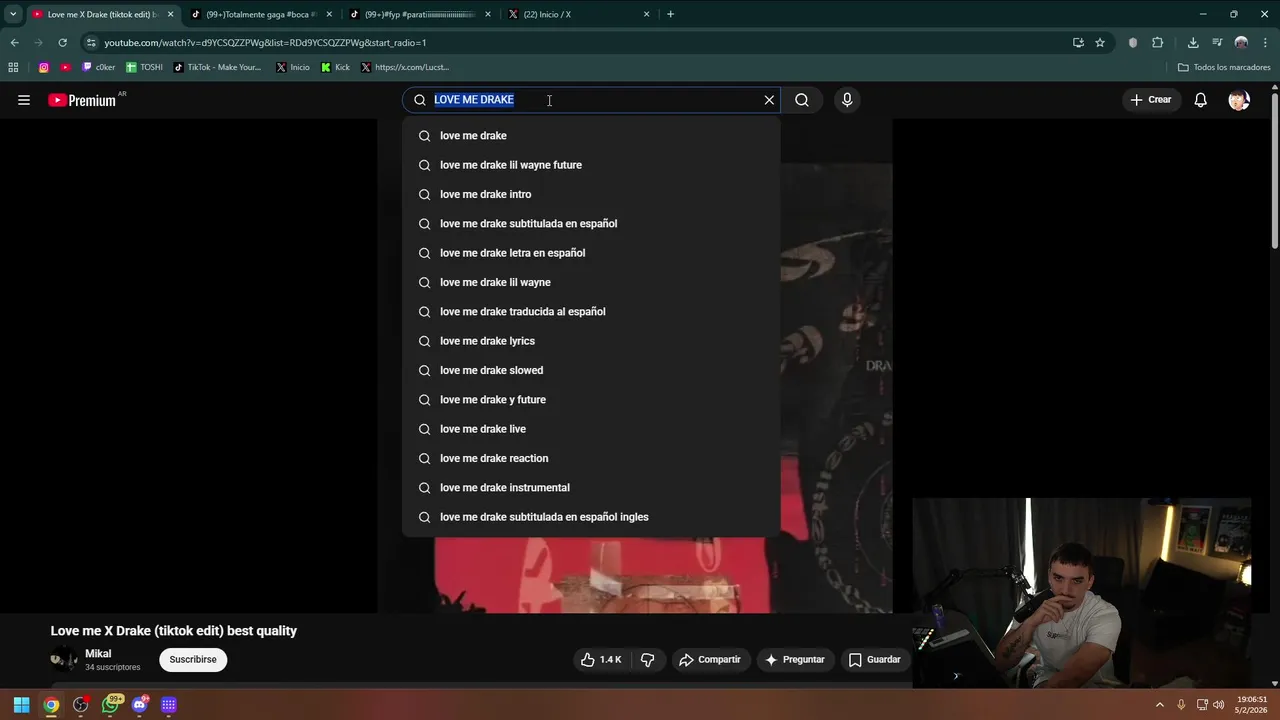The image size is (1280, 720).
Task: Like the video with thumbs up
Action: tap(601, 660)
